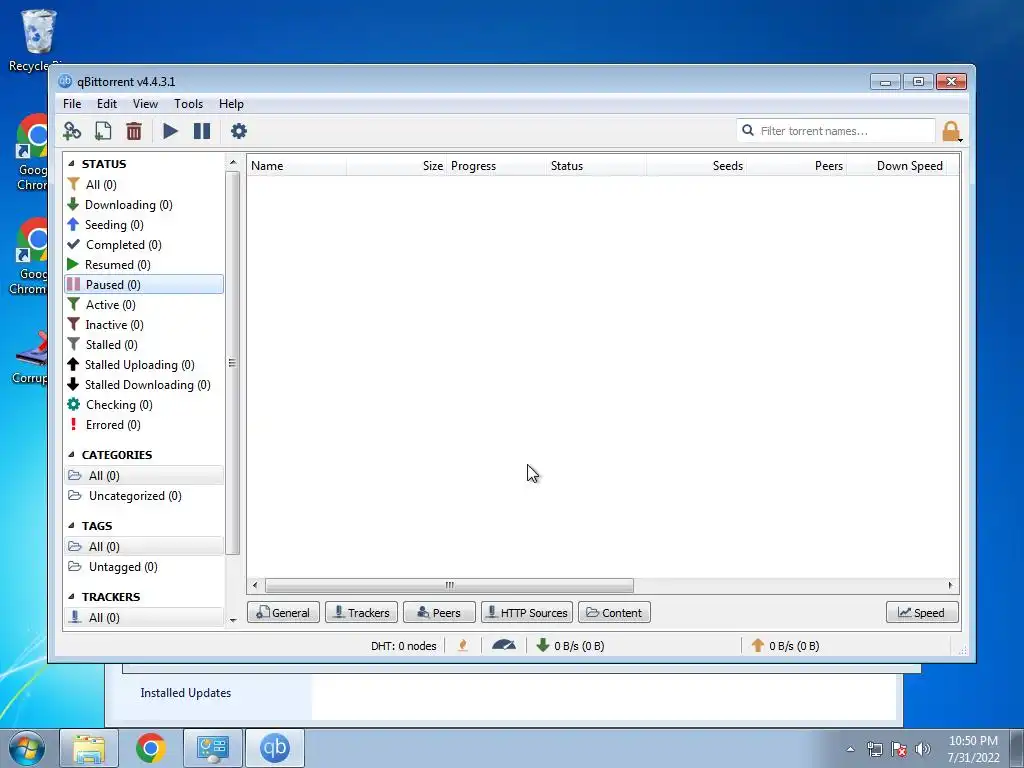This screenshot has height=768, width=1024.
Task: Click the download speed 0 B/s indicator
Action: click(x=570, y=646)
